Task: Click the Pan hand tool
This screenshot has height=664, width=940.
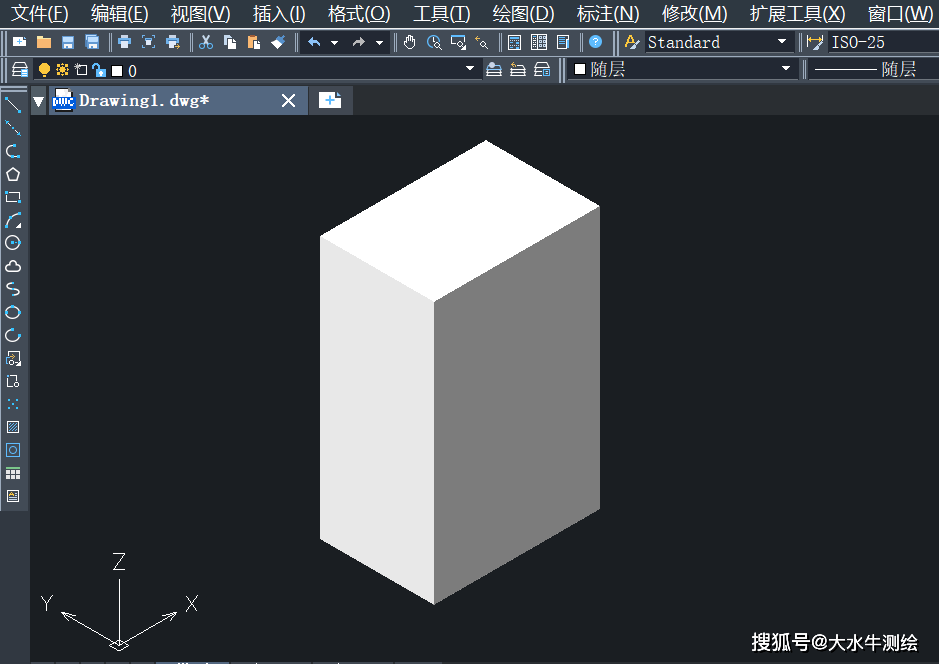Action: (x=410, y=42)
